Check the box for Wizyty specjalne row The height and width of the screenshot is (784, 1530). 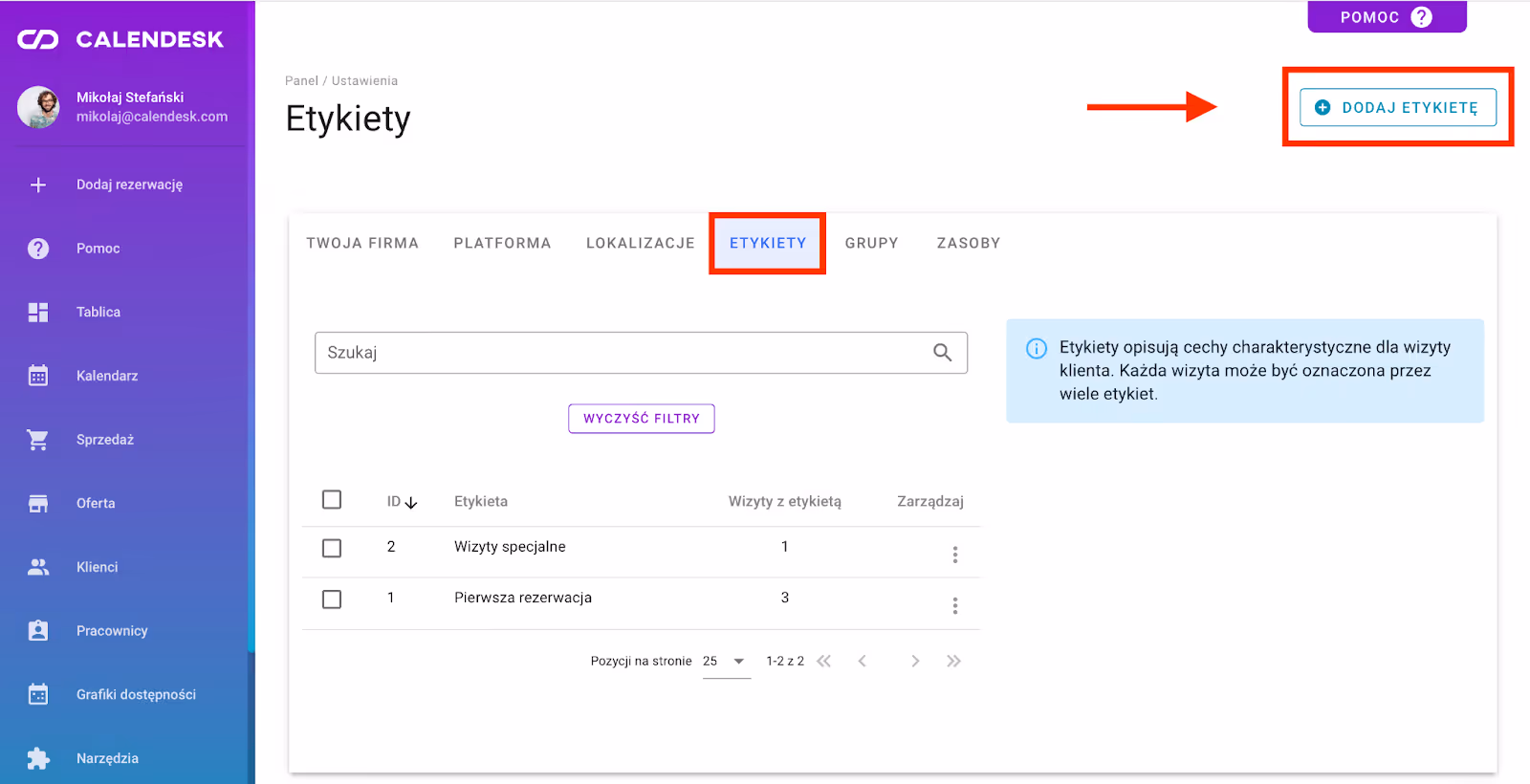(x=332, y=548)
